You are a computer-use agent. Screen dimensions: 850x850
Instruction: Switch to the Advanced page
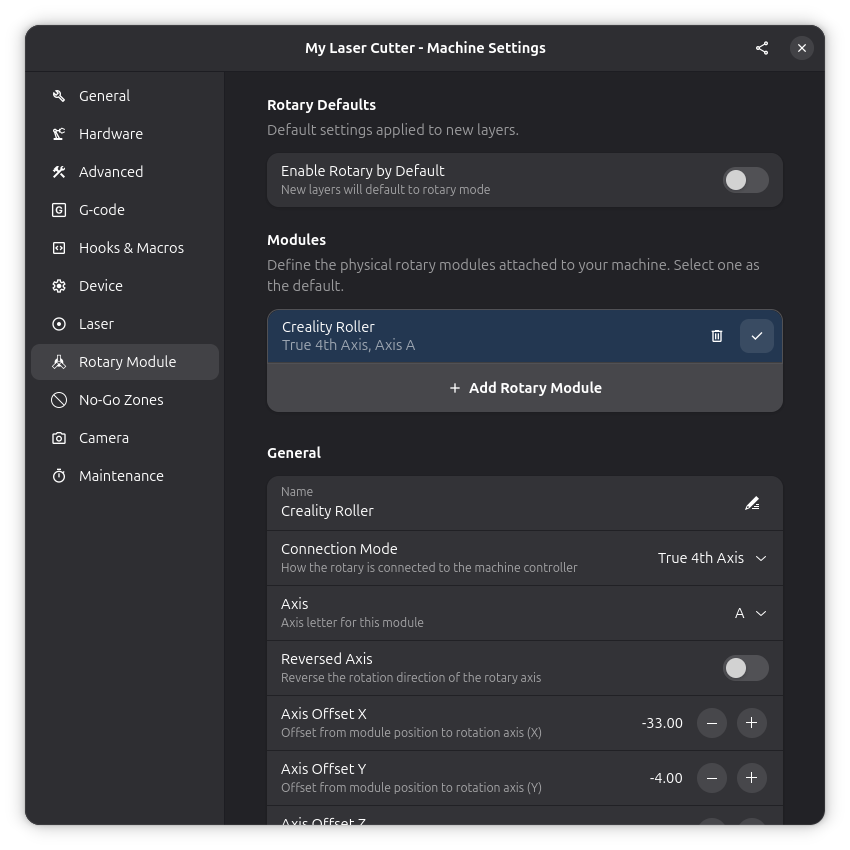(125, 172)
